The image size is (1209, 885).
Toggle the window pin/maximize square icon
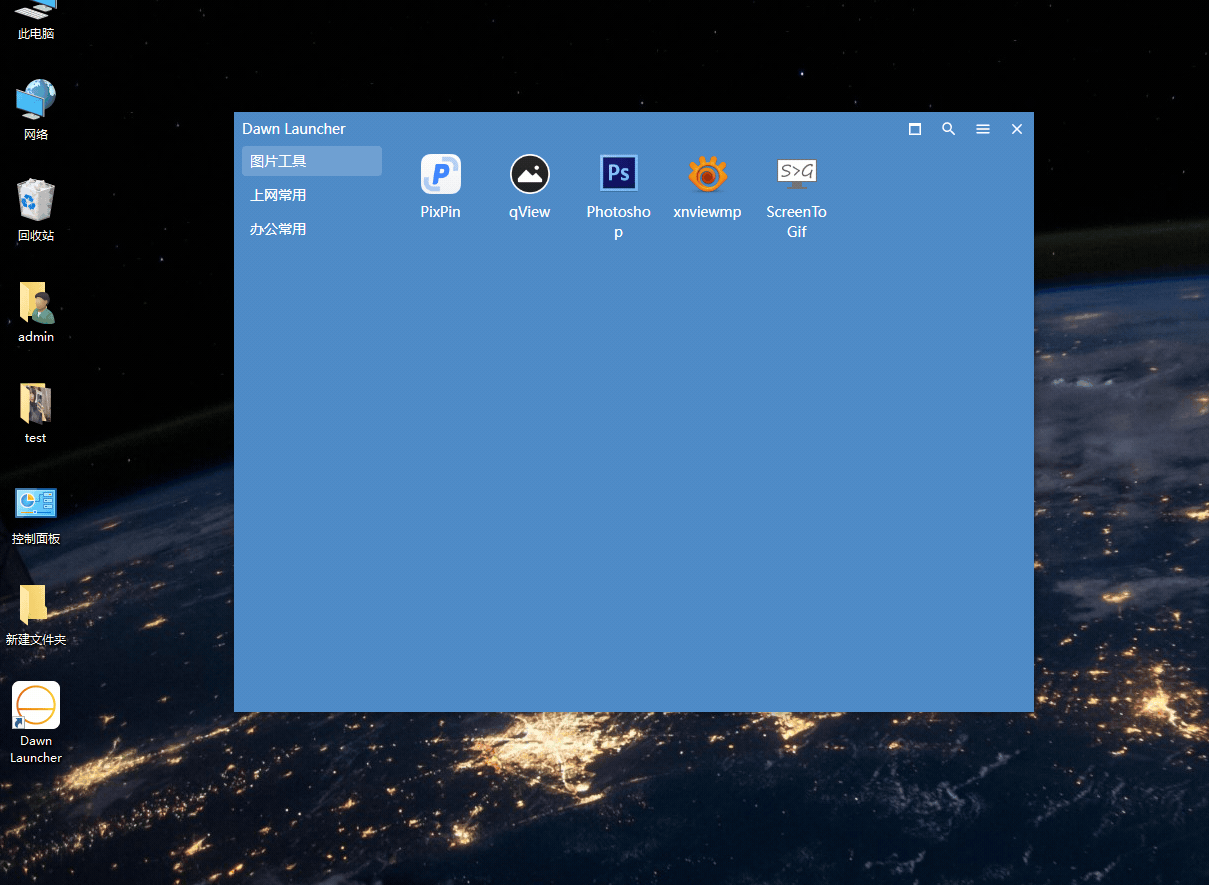(915, 129)
